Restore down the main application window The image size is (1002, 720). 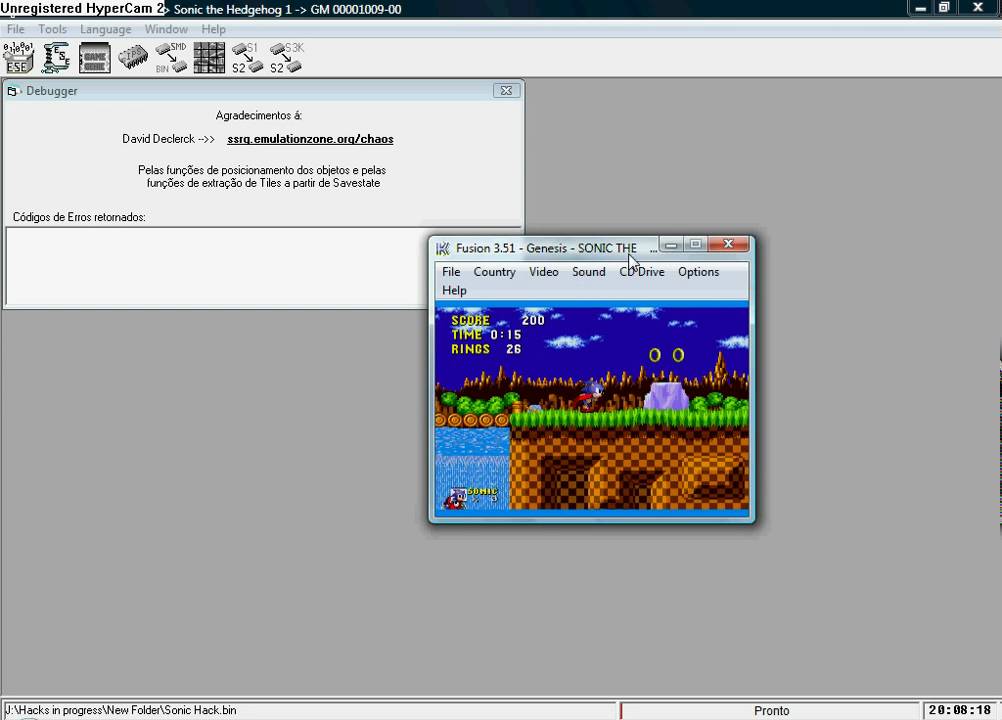[x=944, y=8]
